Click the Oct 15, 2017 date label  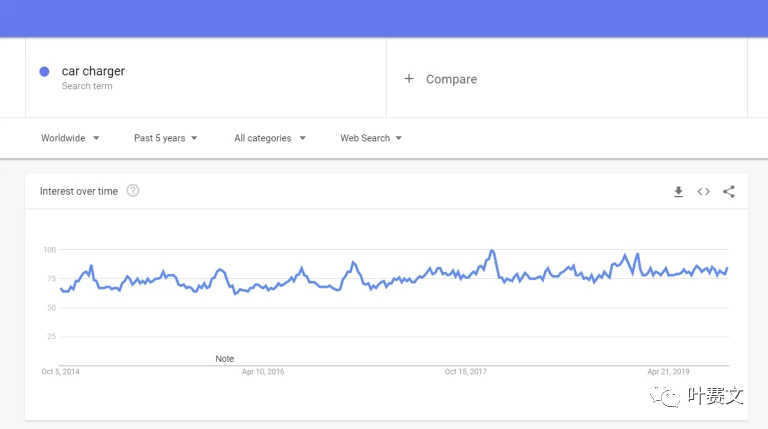[465, 372]
